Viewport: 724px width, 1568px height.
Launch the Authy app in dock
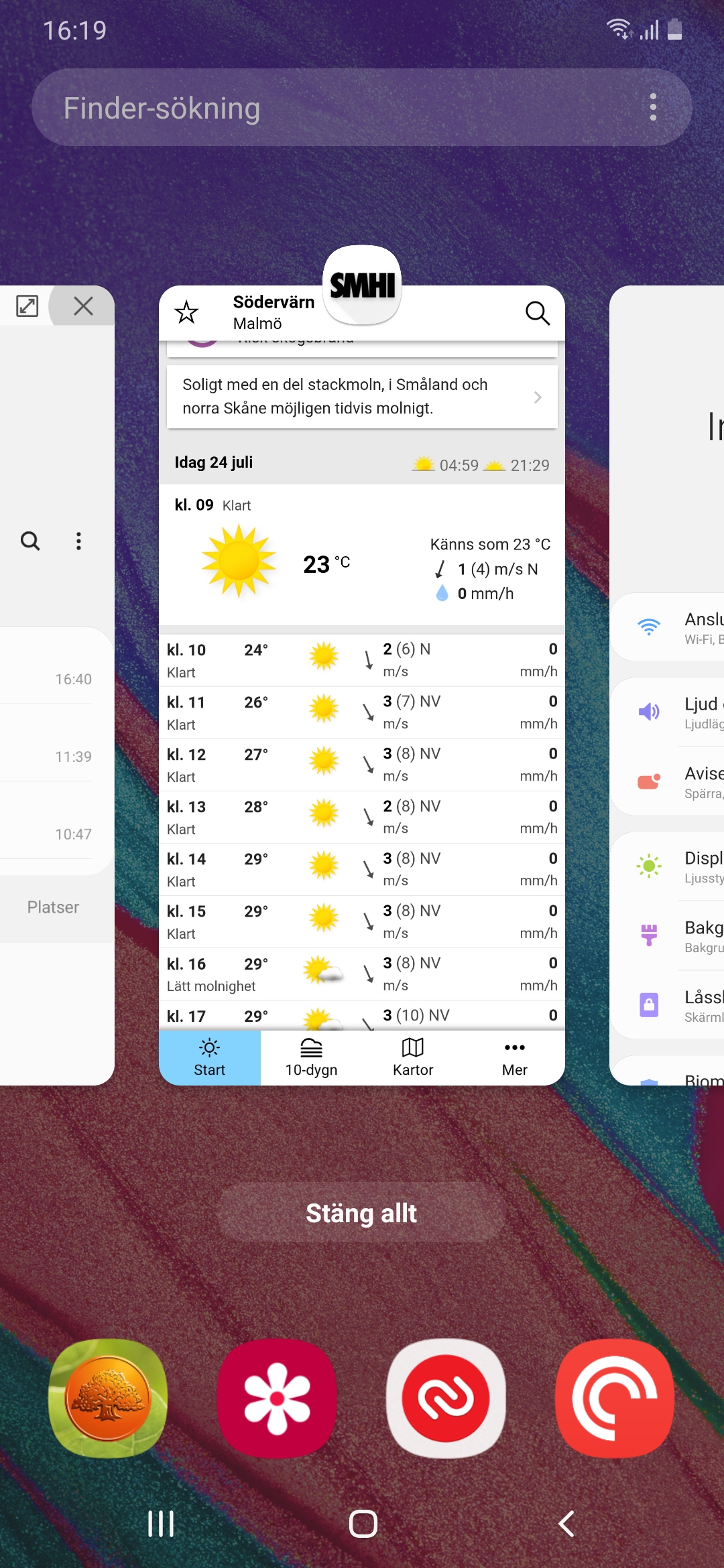point(446,1398)
